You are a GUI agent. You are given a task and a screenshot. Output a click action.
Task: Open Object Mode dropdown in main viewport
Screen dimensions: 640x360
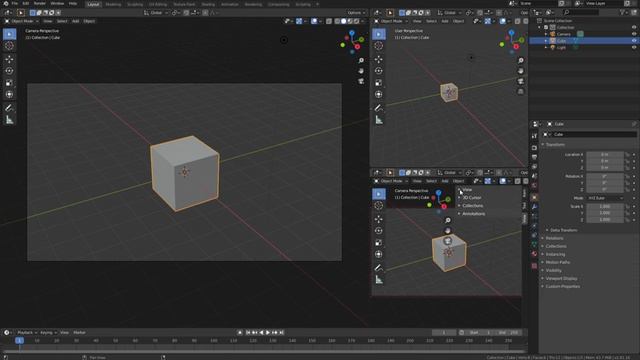[22, 21]
